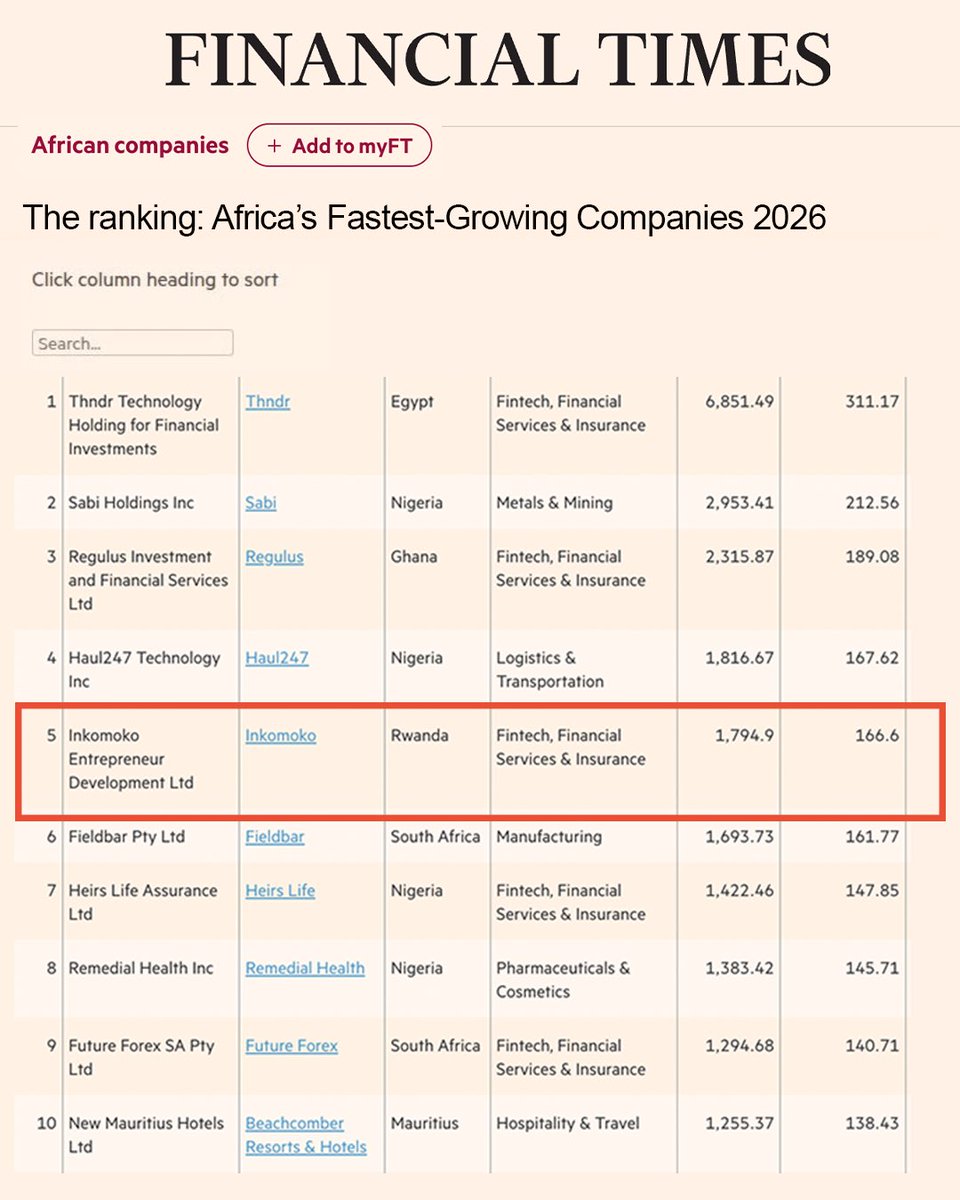Follow the Fieldbar company link
960x1200 pixels.
pos(275,836)
